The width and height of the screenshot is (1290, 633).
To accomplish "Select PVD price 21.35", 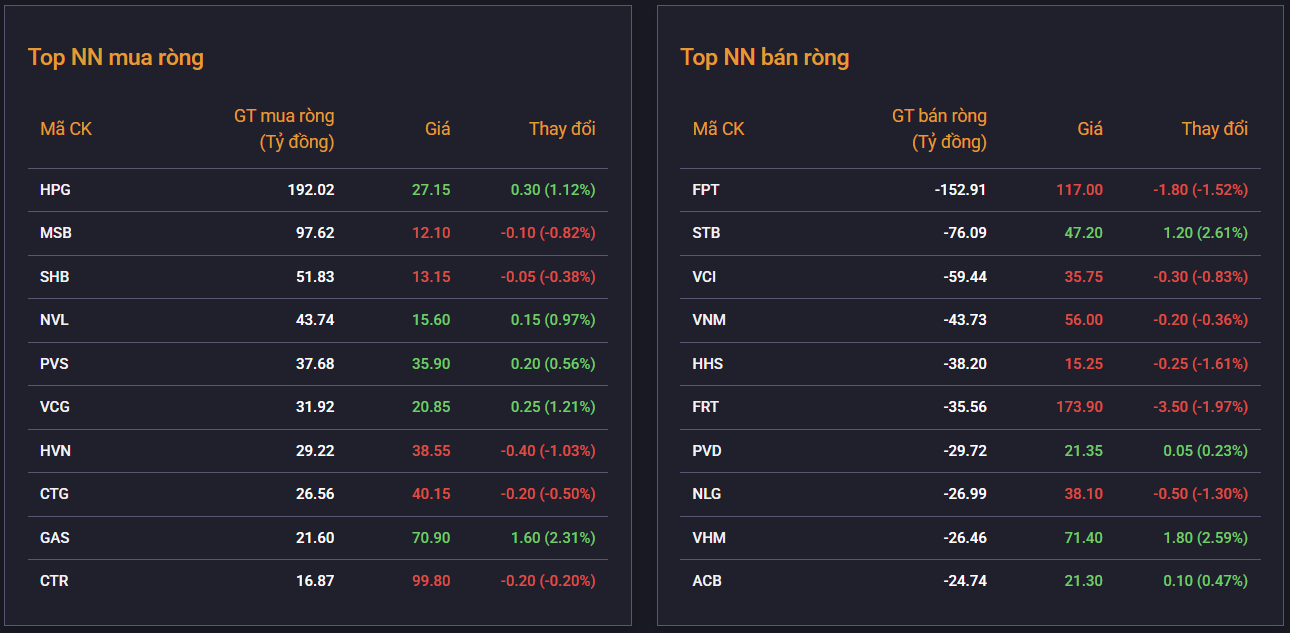I will (1083, 451).
